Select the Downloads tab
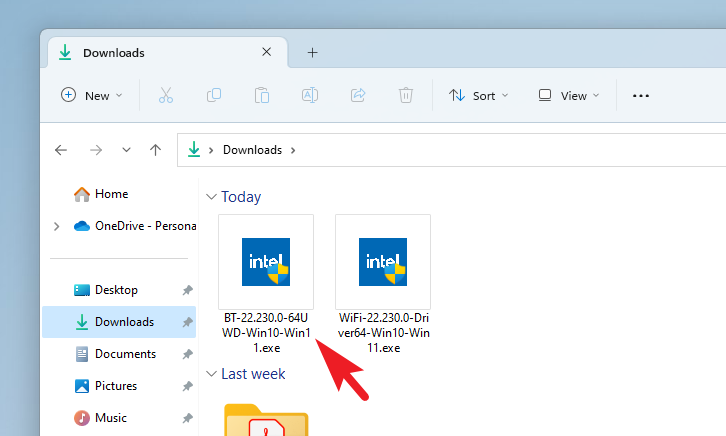Viewport: 726px width, 436px height. click(x=168, y=53)
